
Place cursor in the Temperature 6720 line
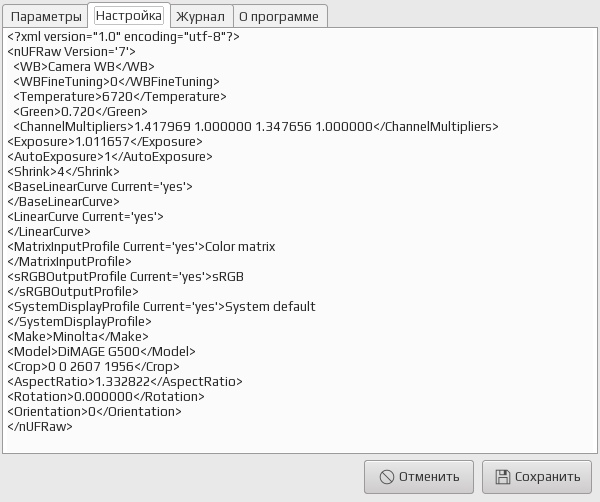tap(120, 96)
